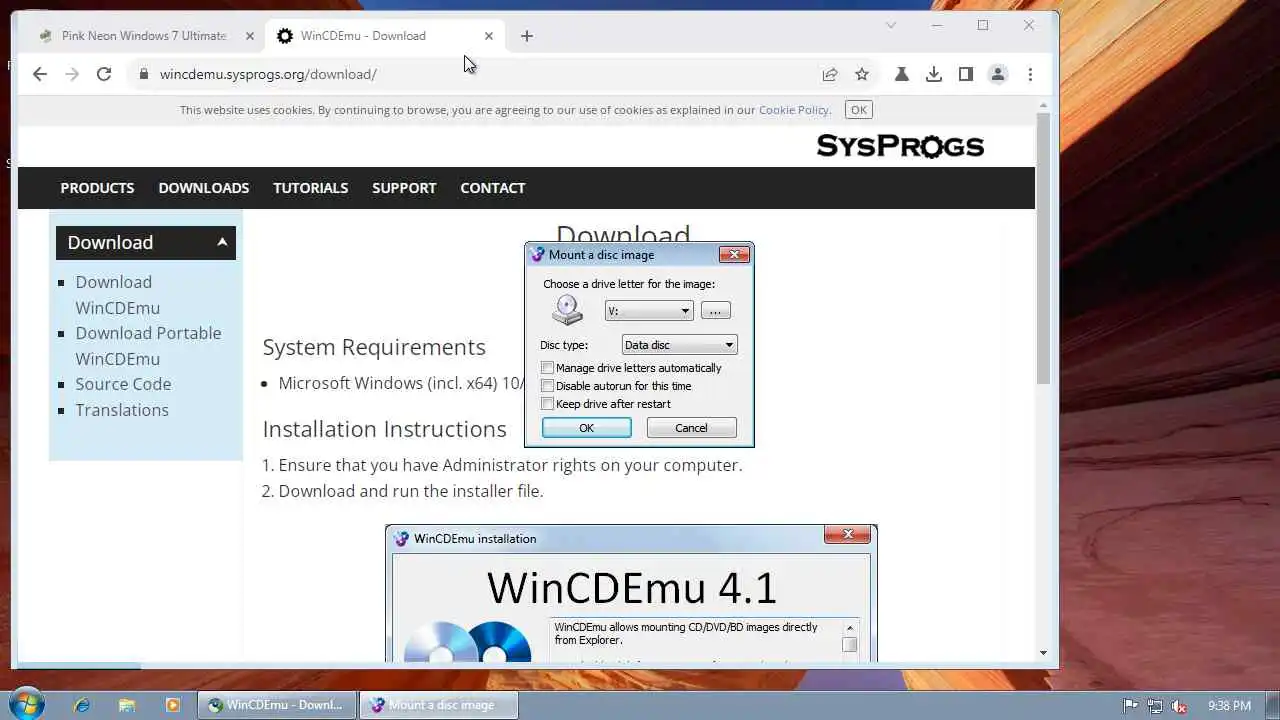Click the muted volume tray icon
Screen dimensions: 1280x720
[x=1179, y=706]
